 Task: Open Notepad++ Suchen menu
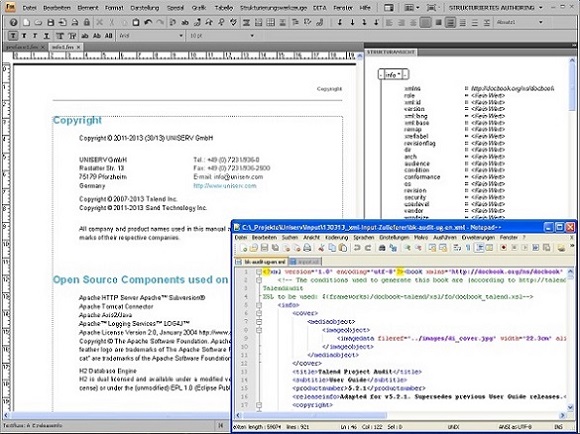pyautogui.click(x=290, y=237)
